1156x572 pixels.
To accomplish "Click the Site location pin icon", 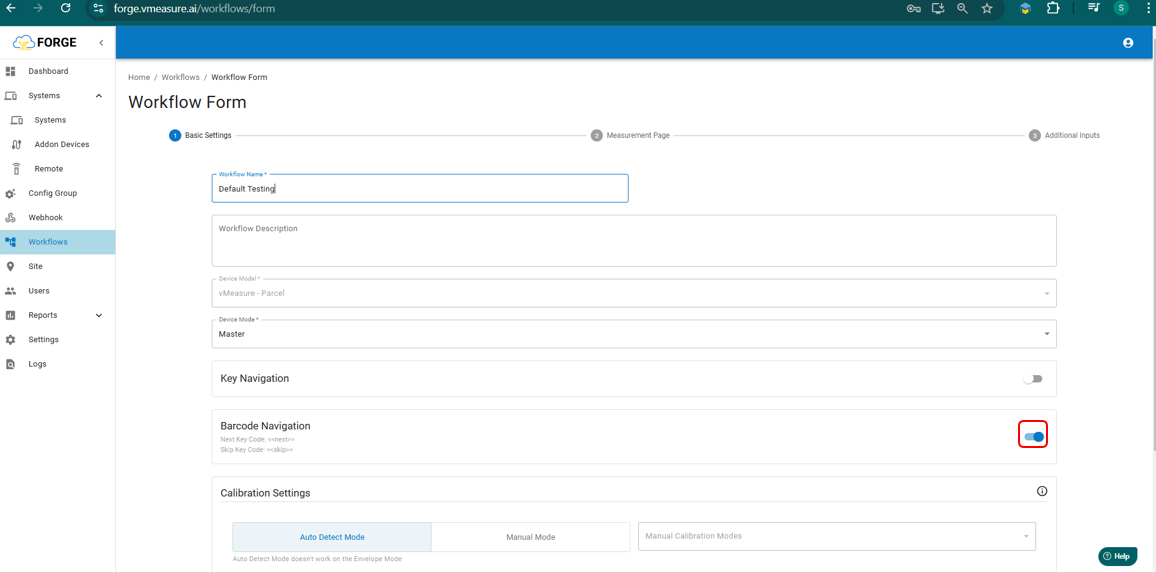I will 10,266.
